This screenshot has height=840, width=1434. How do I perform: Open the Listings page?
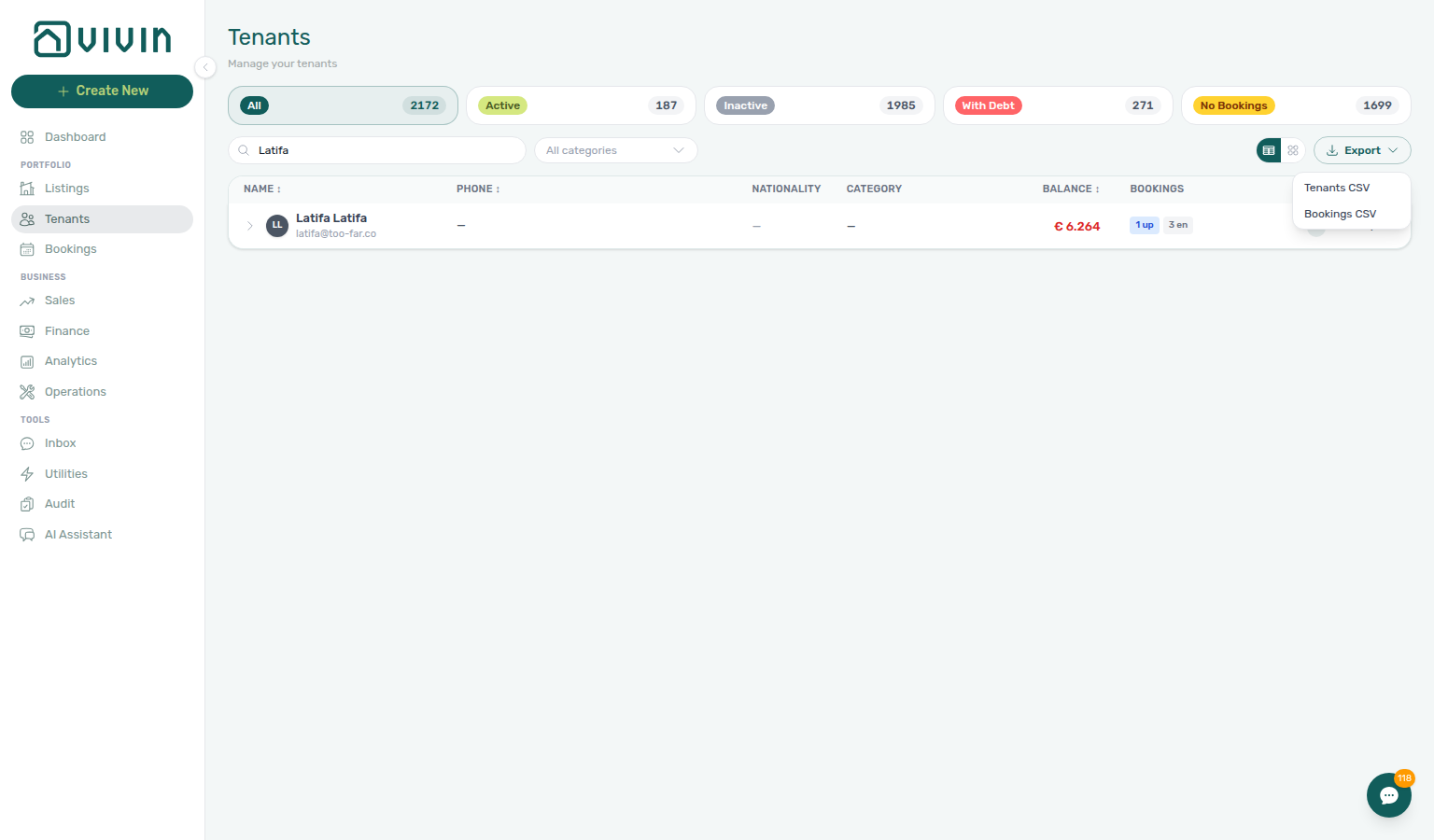102,189
